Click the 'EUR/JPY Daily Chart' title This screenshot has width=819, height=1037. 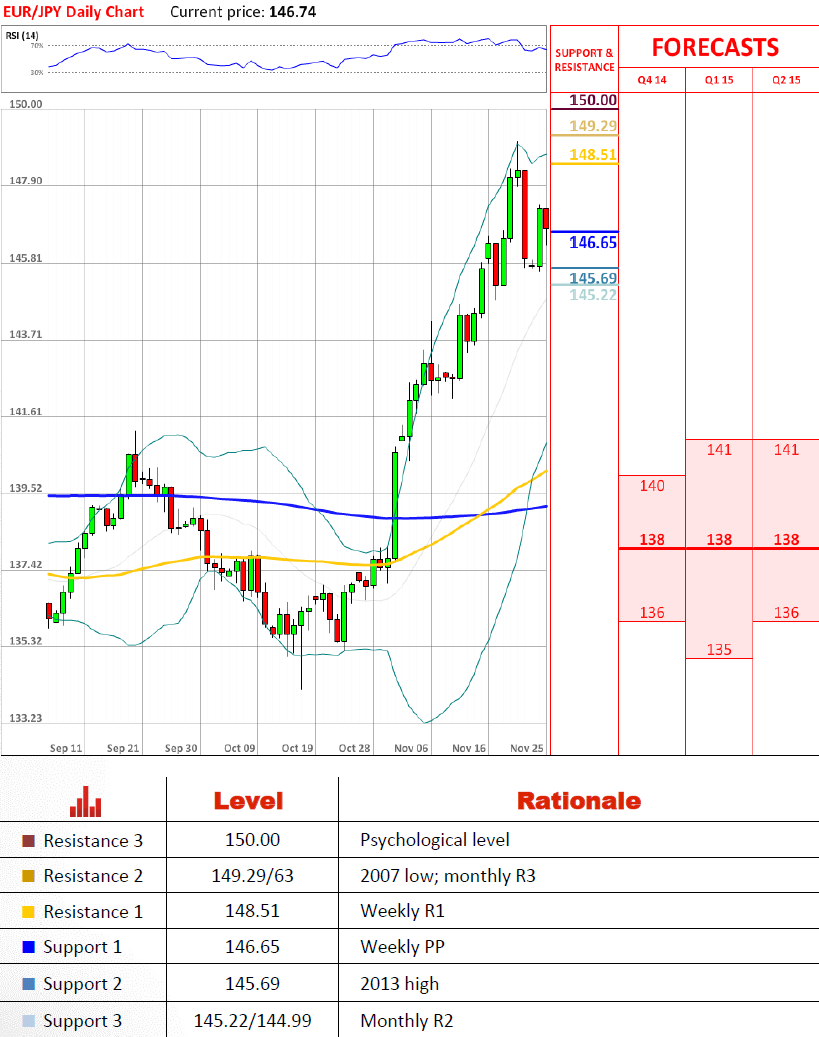click(74, 12)
